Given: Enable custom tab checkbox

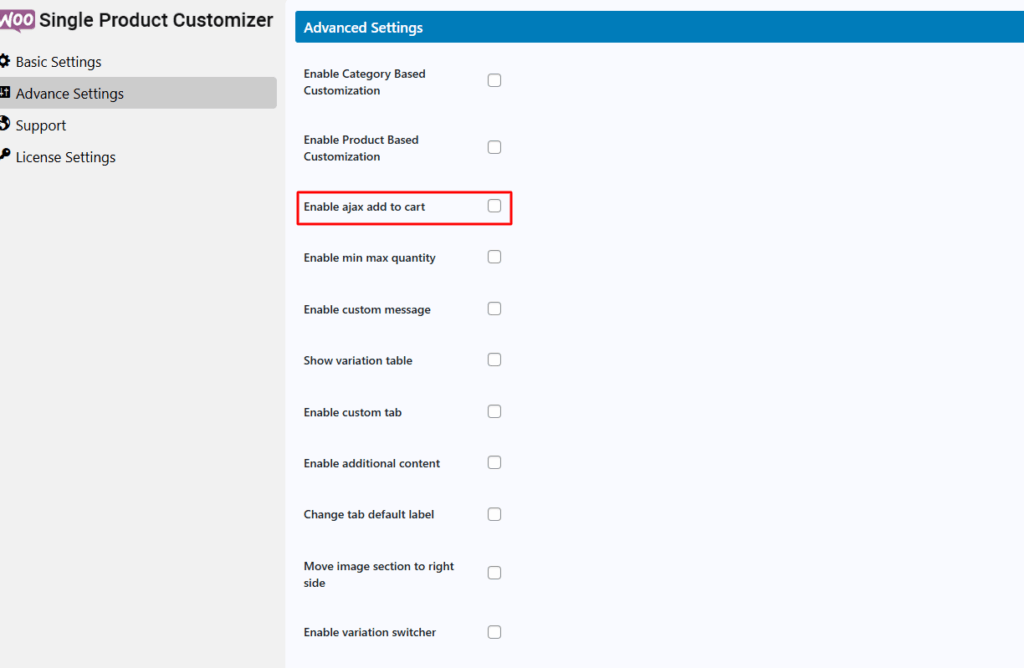Looking at the screenshot, I should [494, 411].
